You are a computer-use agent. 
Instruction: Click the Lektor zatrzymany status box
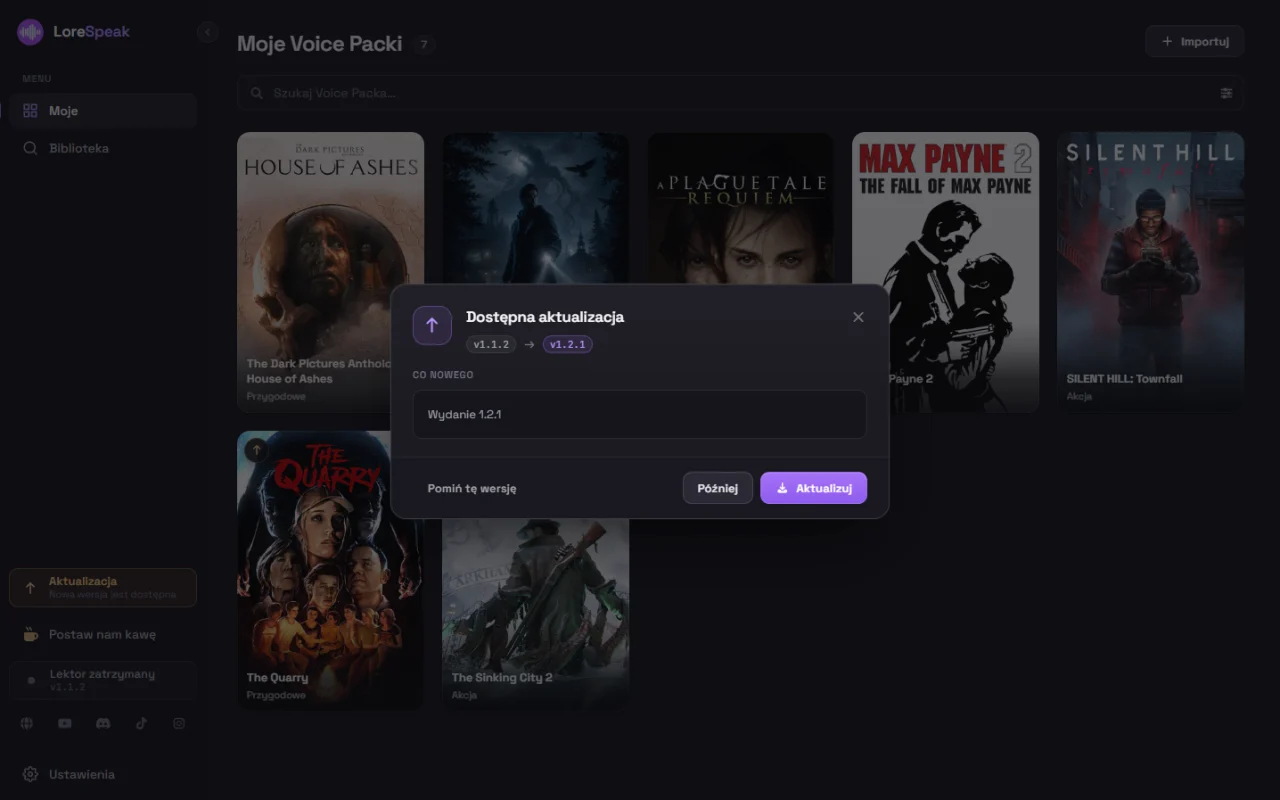pyautogui.click(x=103, y=680)
